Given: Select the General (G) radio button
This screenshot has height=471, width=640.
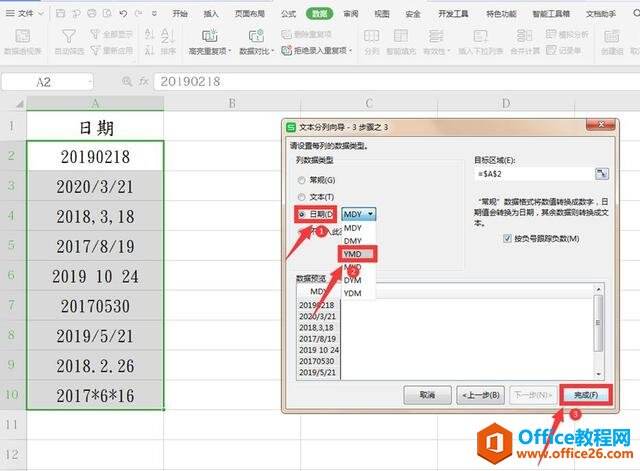Looking at the screenshot, I should (x=302, y=180).
